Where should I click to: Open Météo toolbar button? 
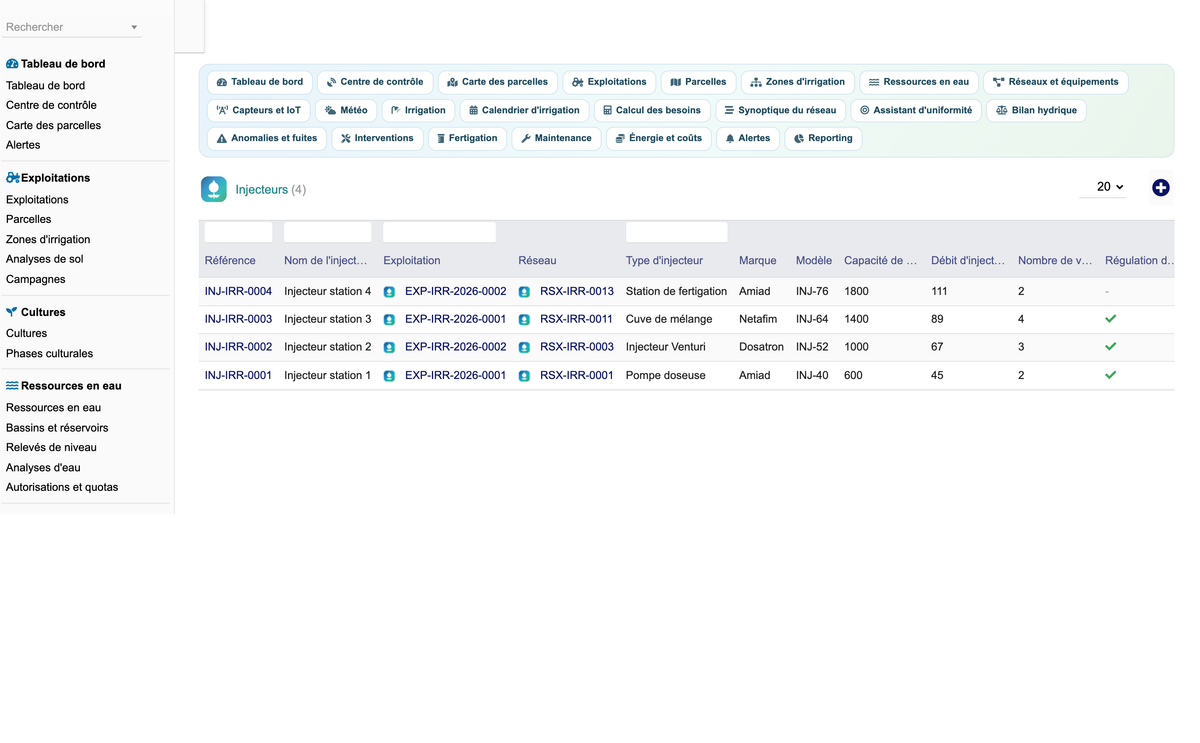pos(346,110)
